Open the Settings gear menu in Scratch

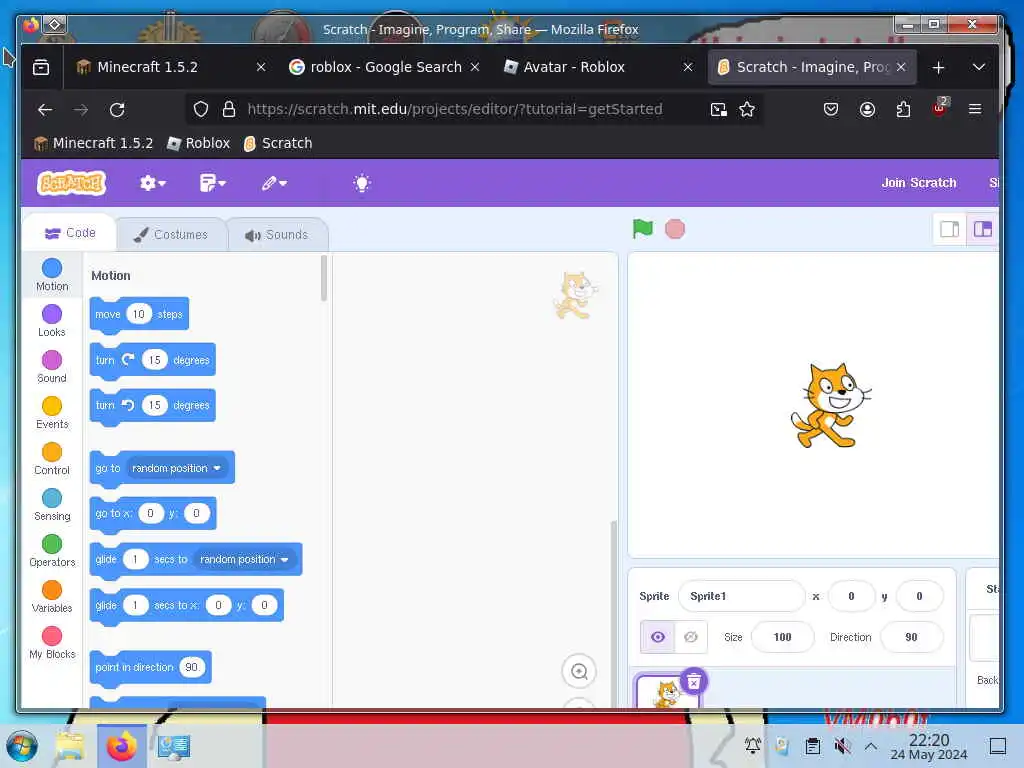coord(153,183)
